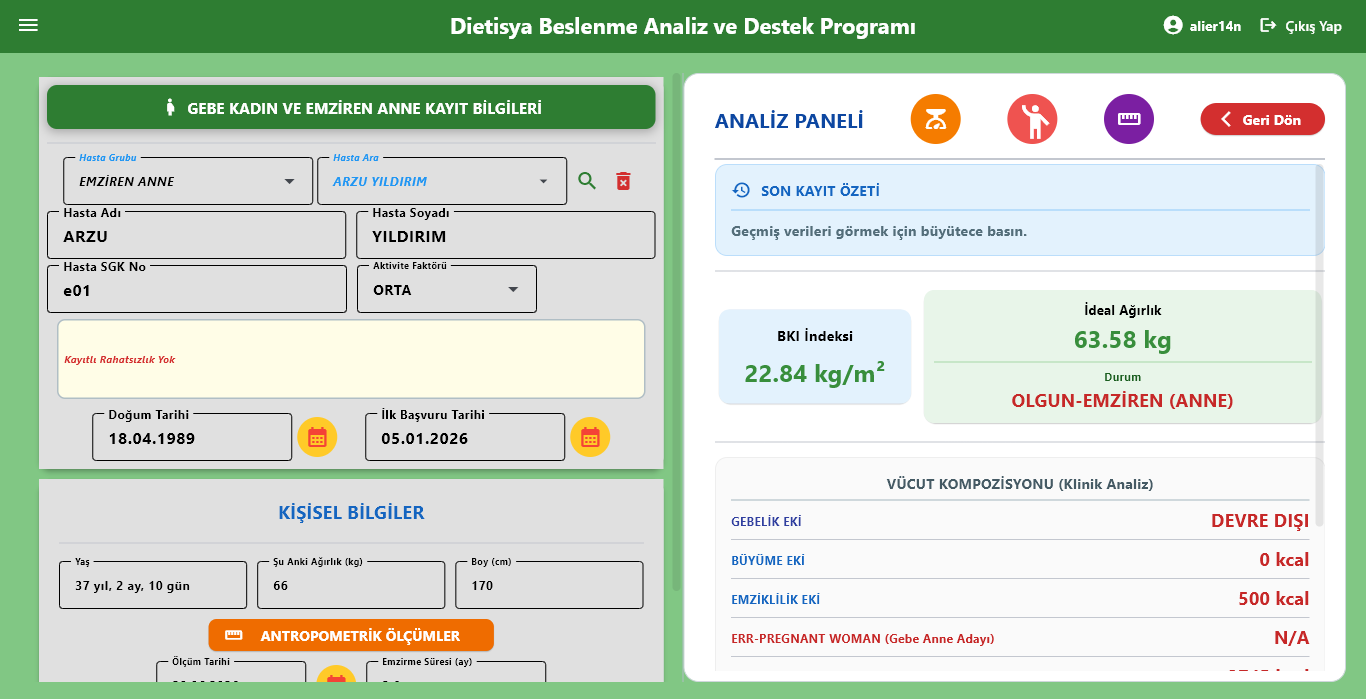The height and width of the screenshot is (699, 1366).
Task: Click the BÜYÜME EKİ row label
Action: click(x=768, y=561)
